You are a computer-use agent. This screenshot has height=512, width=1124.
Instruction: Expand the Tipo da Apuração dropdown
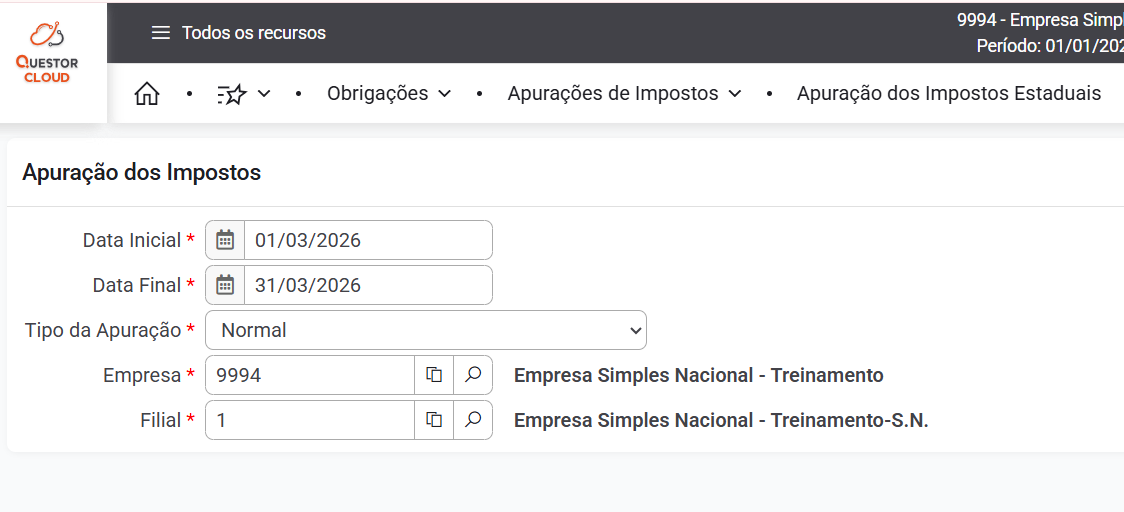pos(426,330)
